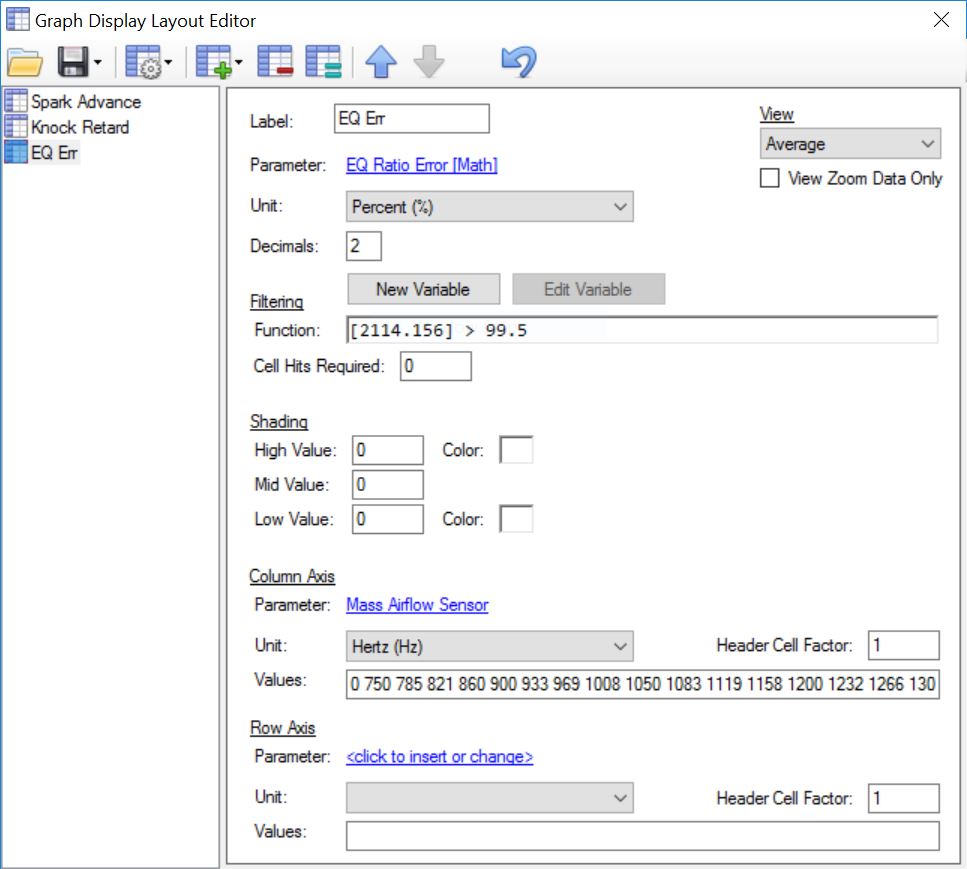Move selected graph down with gray arrow
The width and height of the screenshot is (967, 869).
click(429, 62)
